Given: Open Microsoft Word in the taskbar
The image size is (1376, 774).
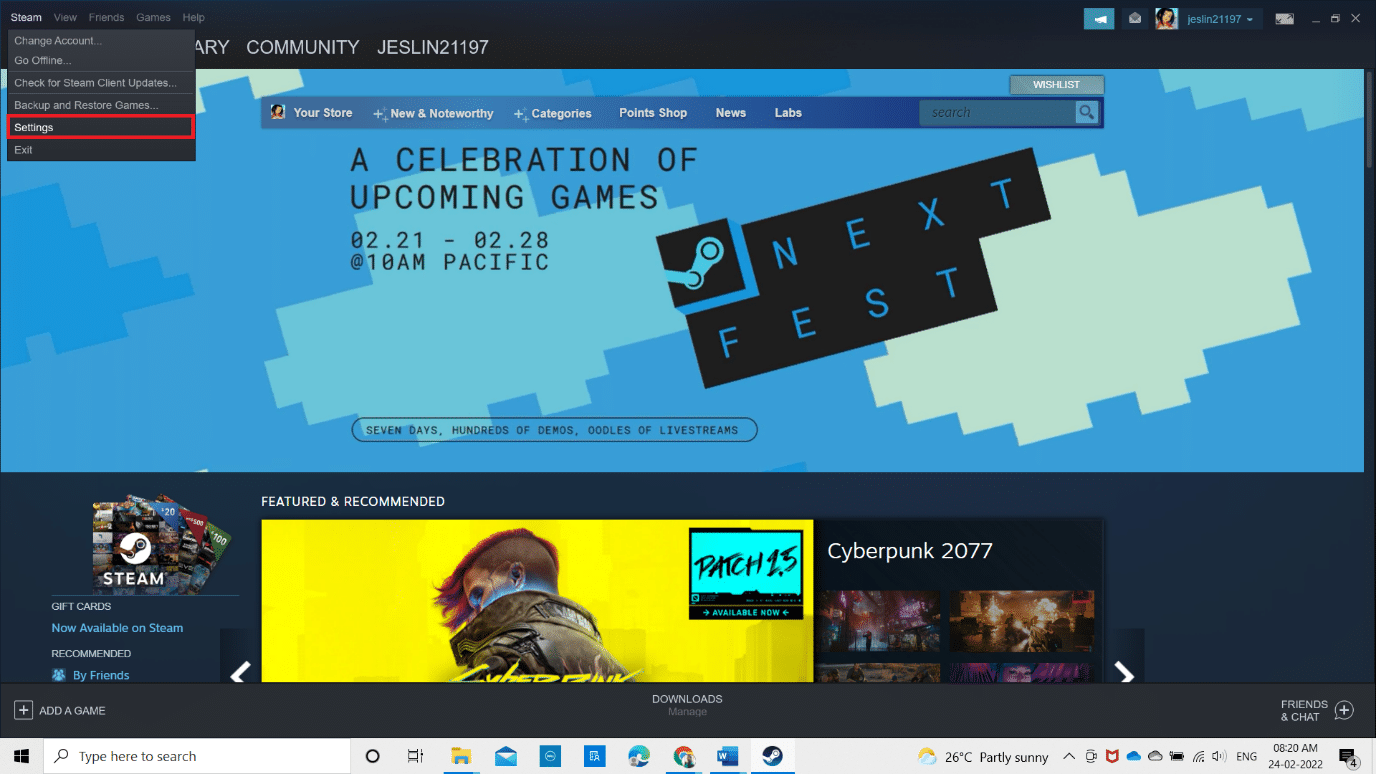Looking at the screenshot, I should click(727, 756).
